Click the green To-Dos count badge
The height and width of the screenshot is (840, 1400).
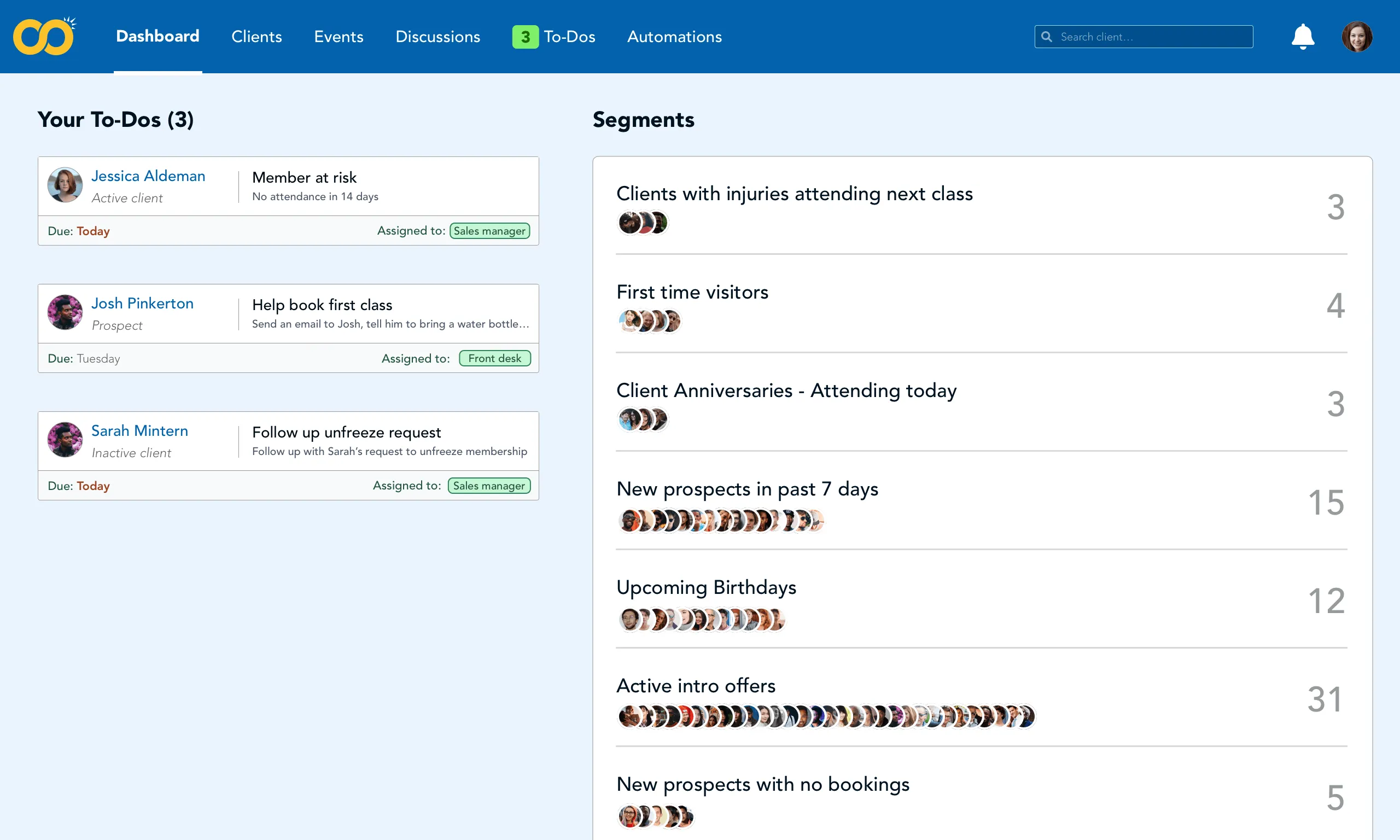click(x=524, y=37)
